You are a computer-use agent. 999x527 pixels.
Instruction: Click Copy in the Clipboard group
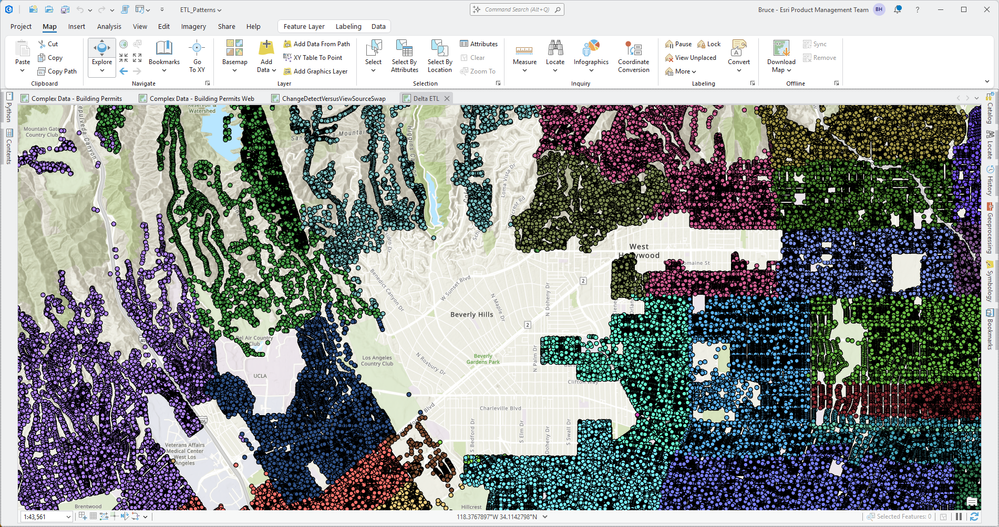pyautogui.click(x=50, y=57)
